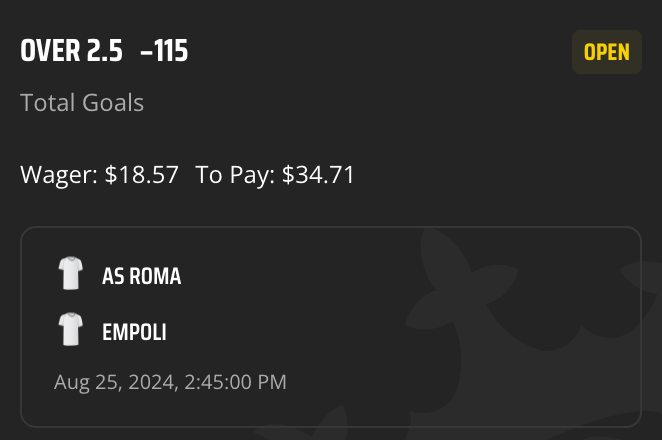The image size is (662, 440).
Task: Open the AS ROMA team name
Action: coord(141,276)
